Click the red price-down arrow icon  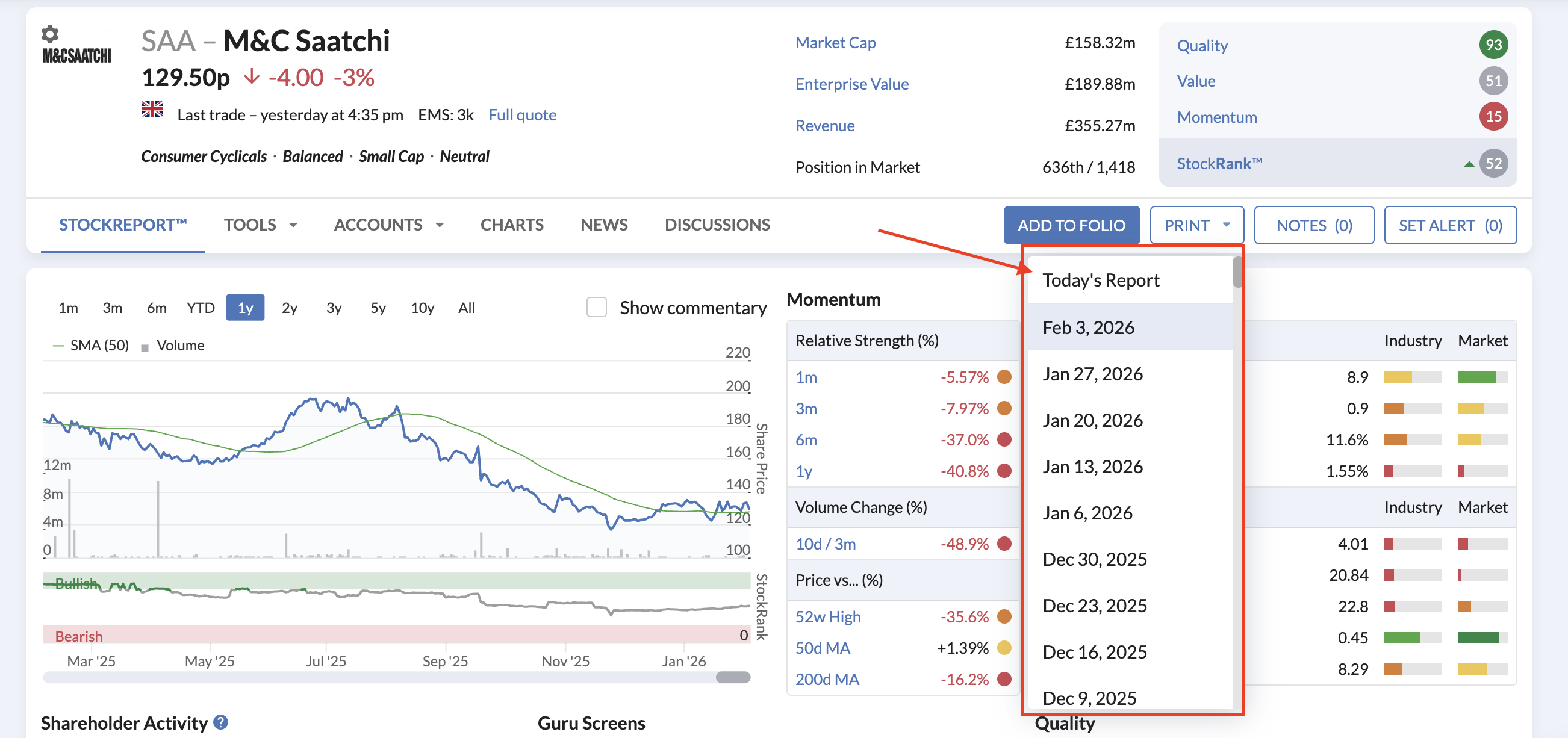[251, 77]
